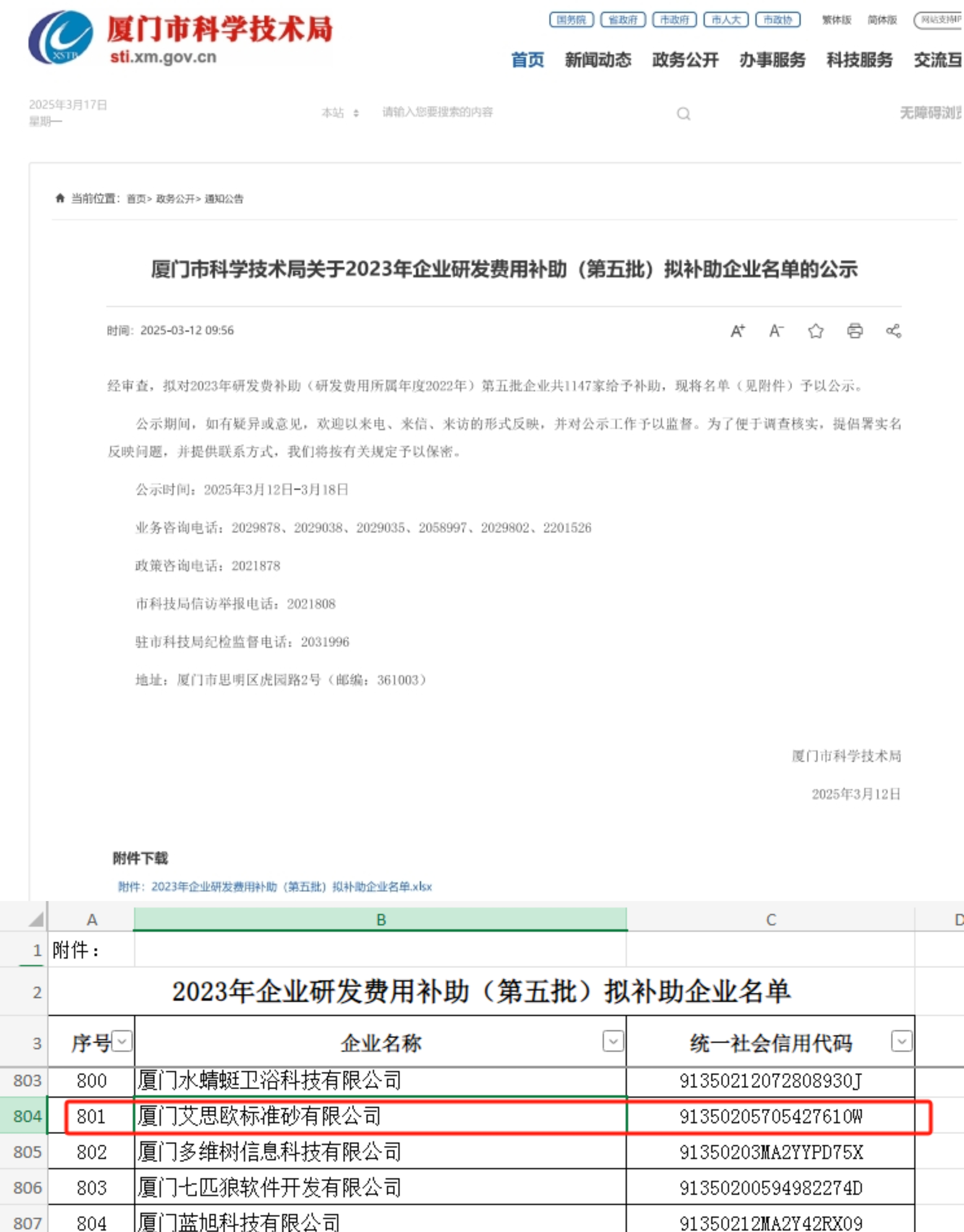964x1232 pixels.
Task: Click credit code cell 91350203MA2YYPD75X
Action: (x=770, y=1151)
